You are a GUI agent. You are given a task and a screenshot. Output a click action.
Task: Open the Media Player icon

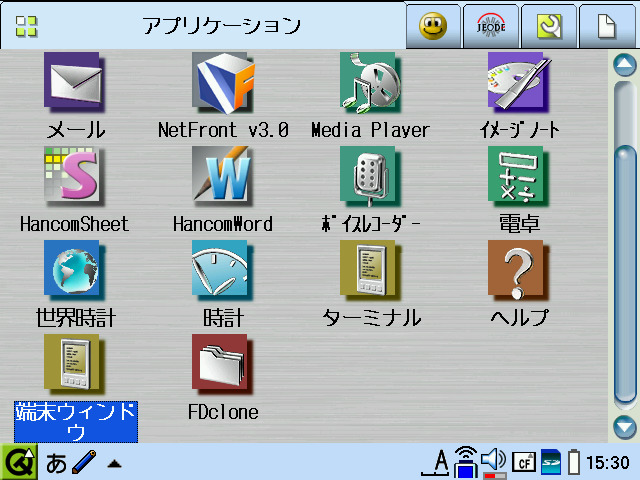371,82
